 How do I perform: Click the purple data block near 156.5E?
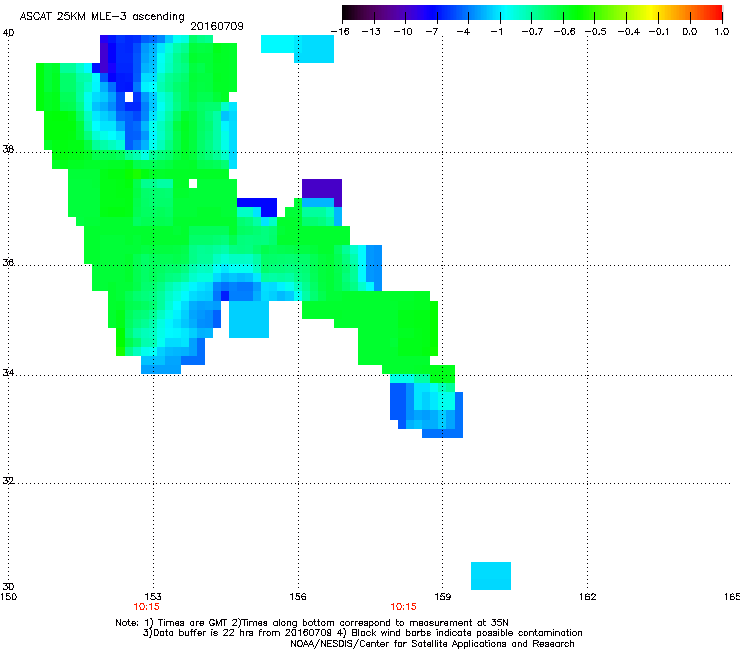(322, 189)
